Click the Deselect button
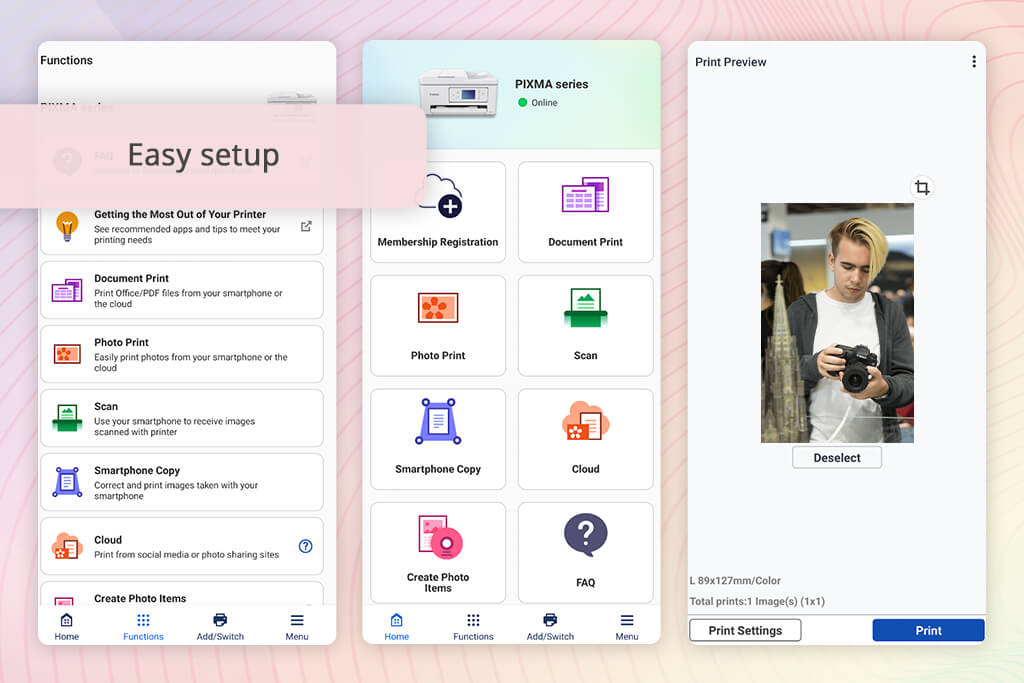This screenshot has width=1024, height=683. point(837,458)
